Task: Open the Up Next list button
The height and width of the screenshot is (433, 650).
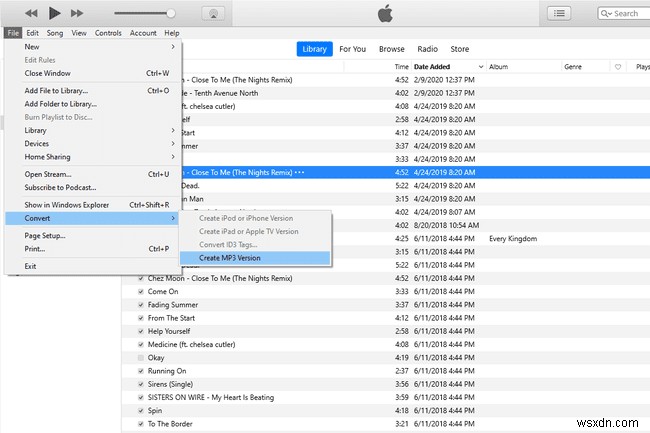Action: [x=559, y=13]
